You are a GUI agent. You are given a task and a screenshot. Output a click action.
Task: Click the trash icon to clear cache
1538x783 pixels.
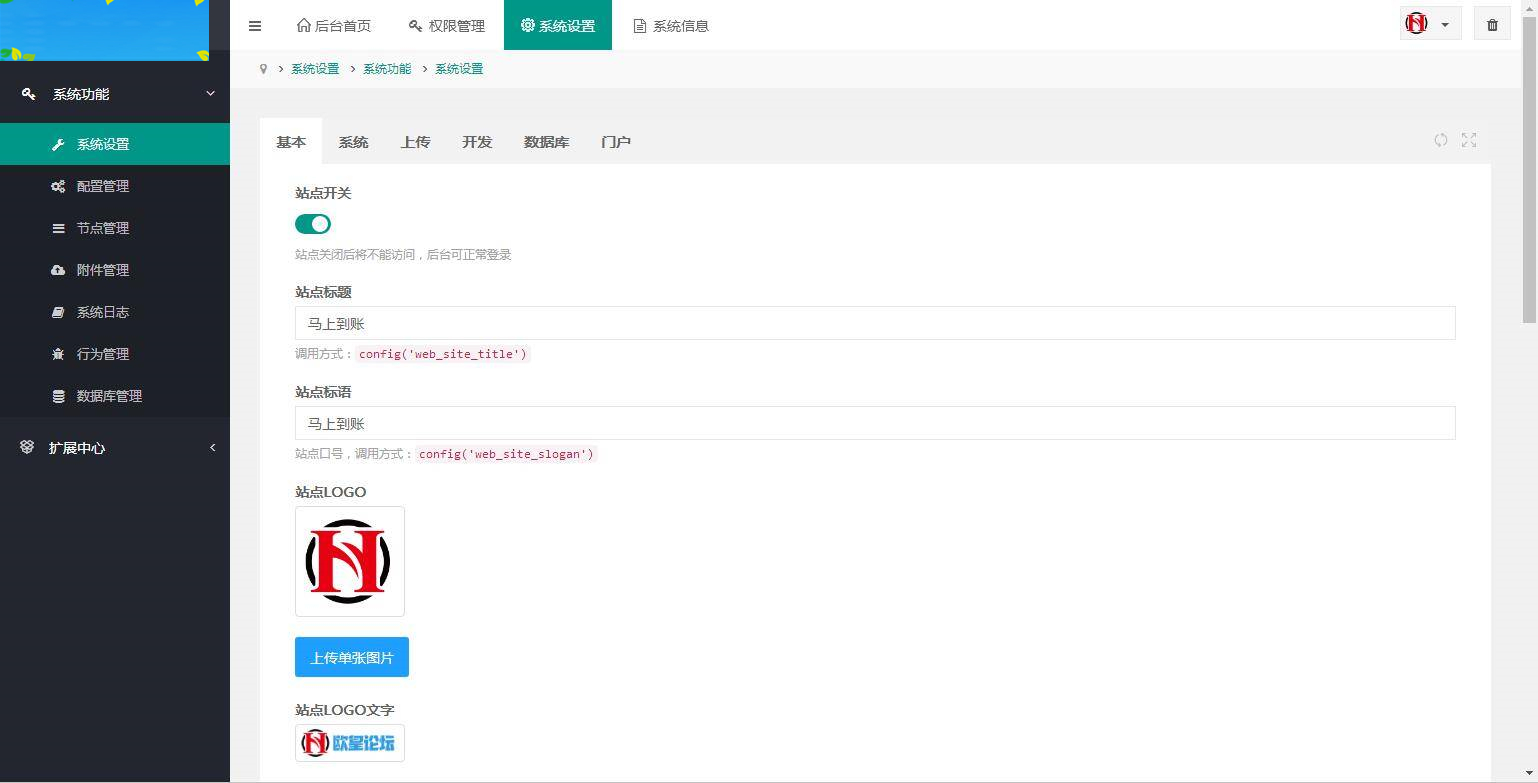point(1491,23)
